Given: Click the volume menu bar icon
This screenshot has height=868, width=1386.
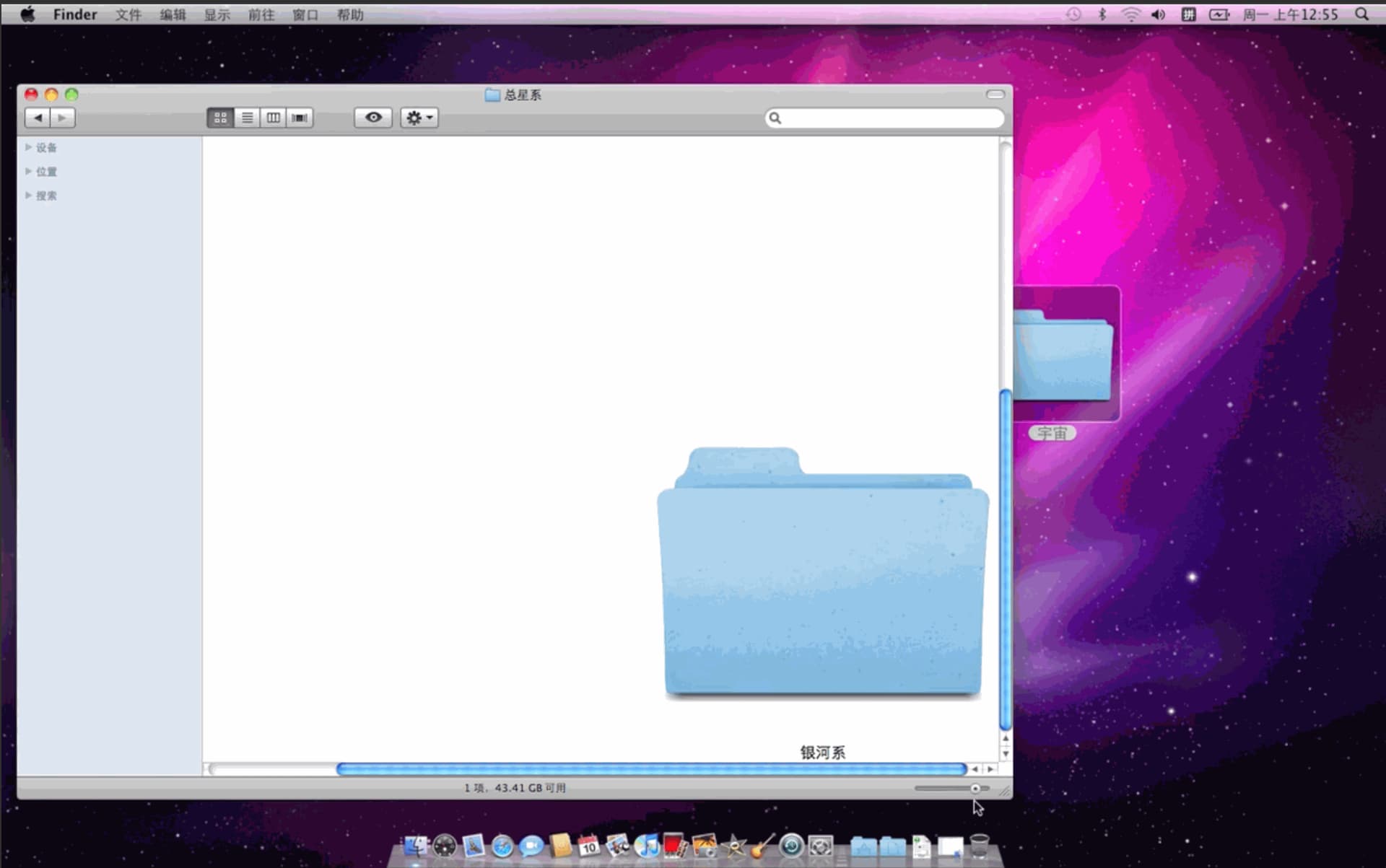Looking at the screenshot, I should (x=1159, y=14).
